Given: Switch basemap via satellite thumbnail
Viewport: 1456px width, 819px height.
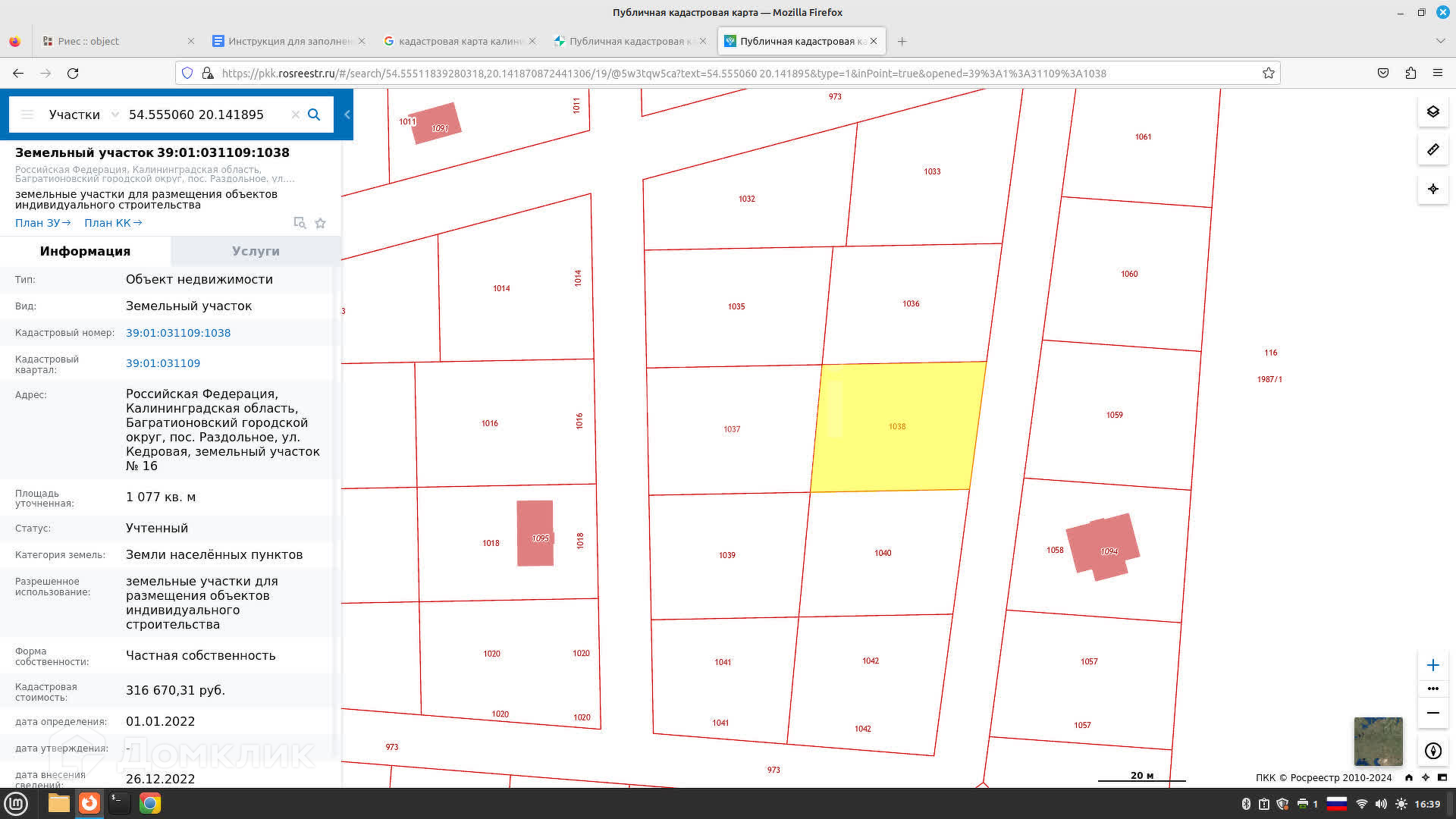Looking at the screenshot, I should coord(1378,741).
